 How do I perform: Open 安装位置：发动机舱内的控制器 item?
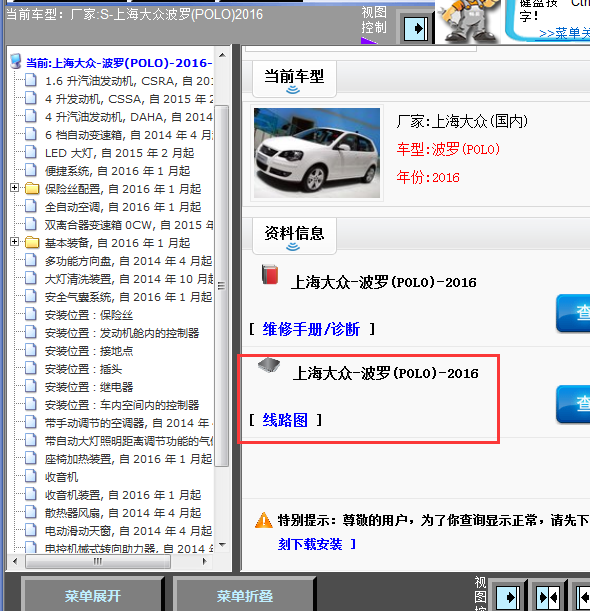[122, 333]
